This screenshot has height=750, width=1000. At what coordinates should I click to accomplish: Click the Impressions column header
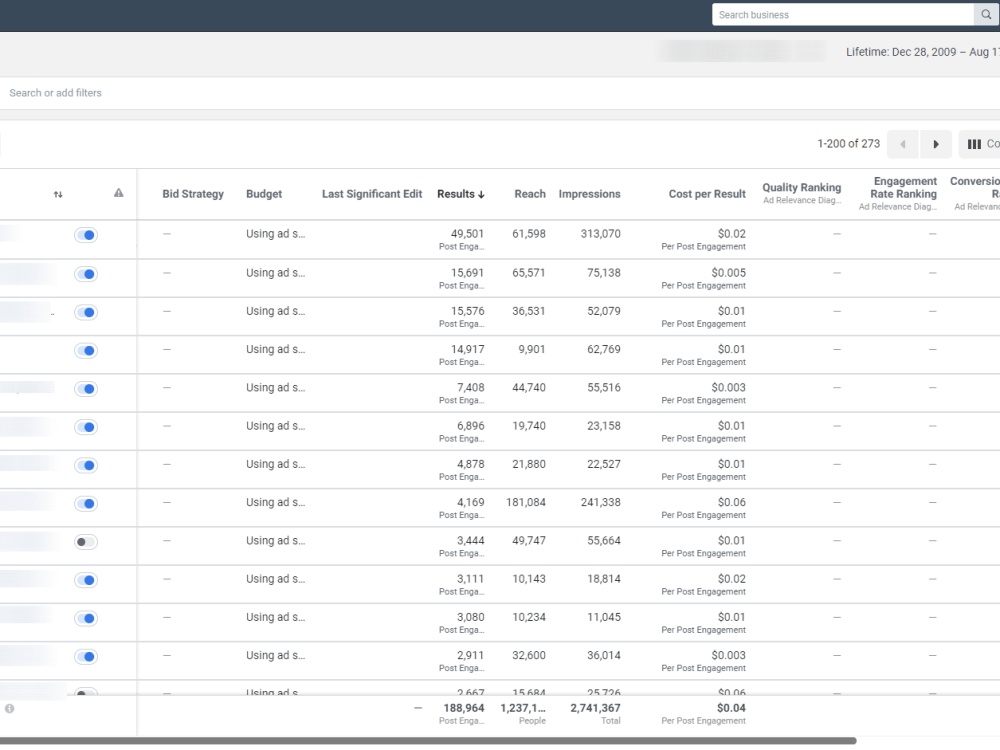point(589,194)
